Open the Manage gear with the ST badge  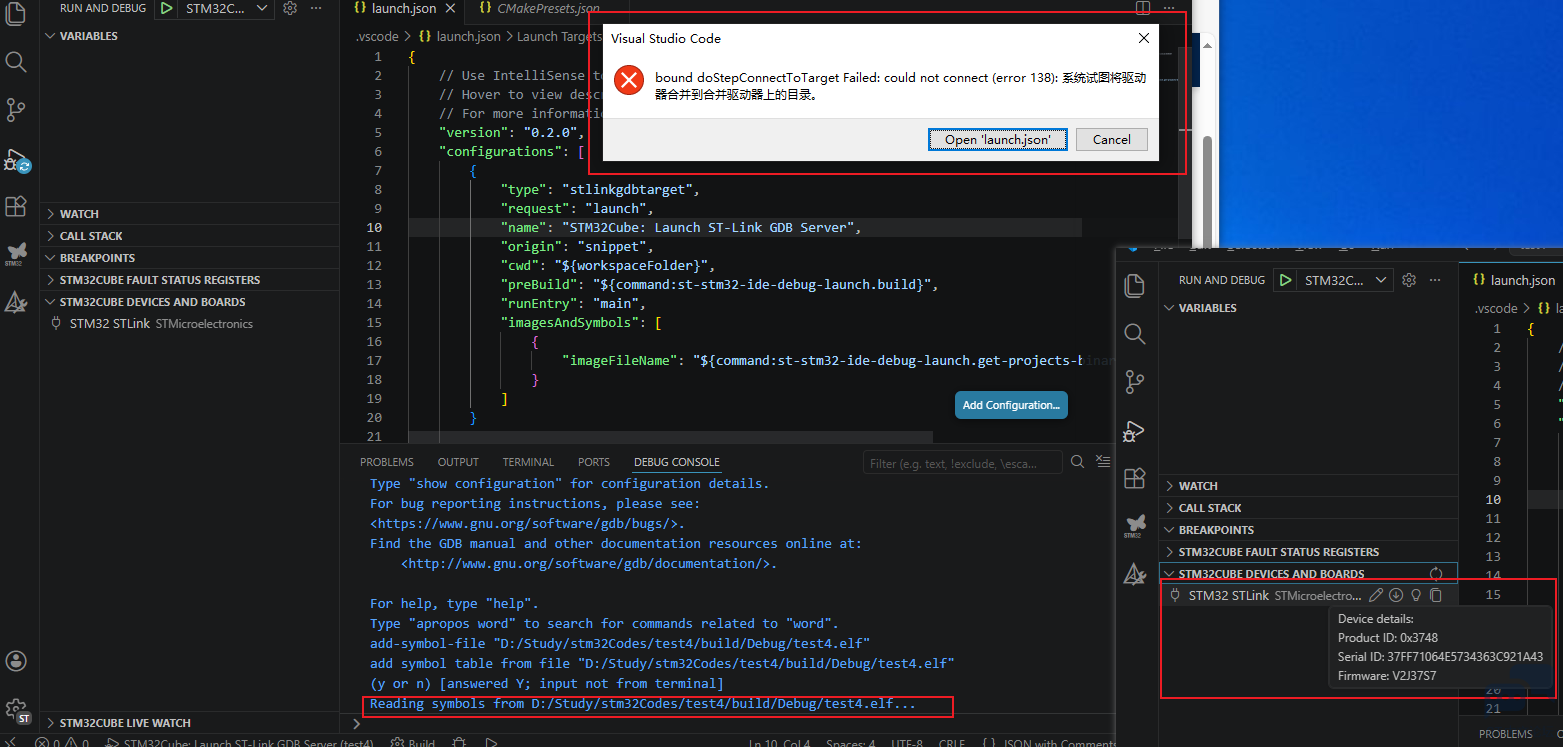16,711
